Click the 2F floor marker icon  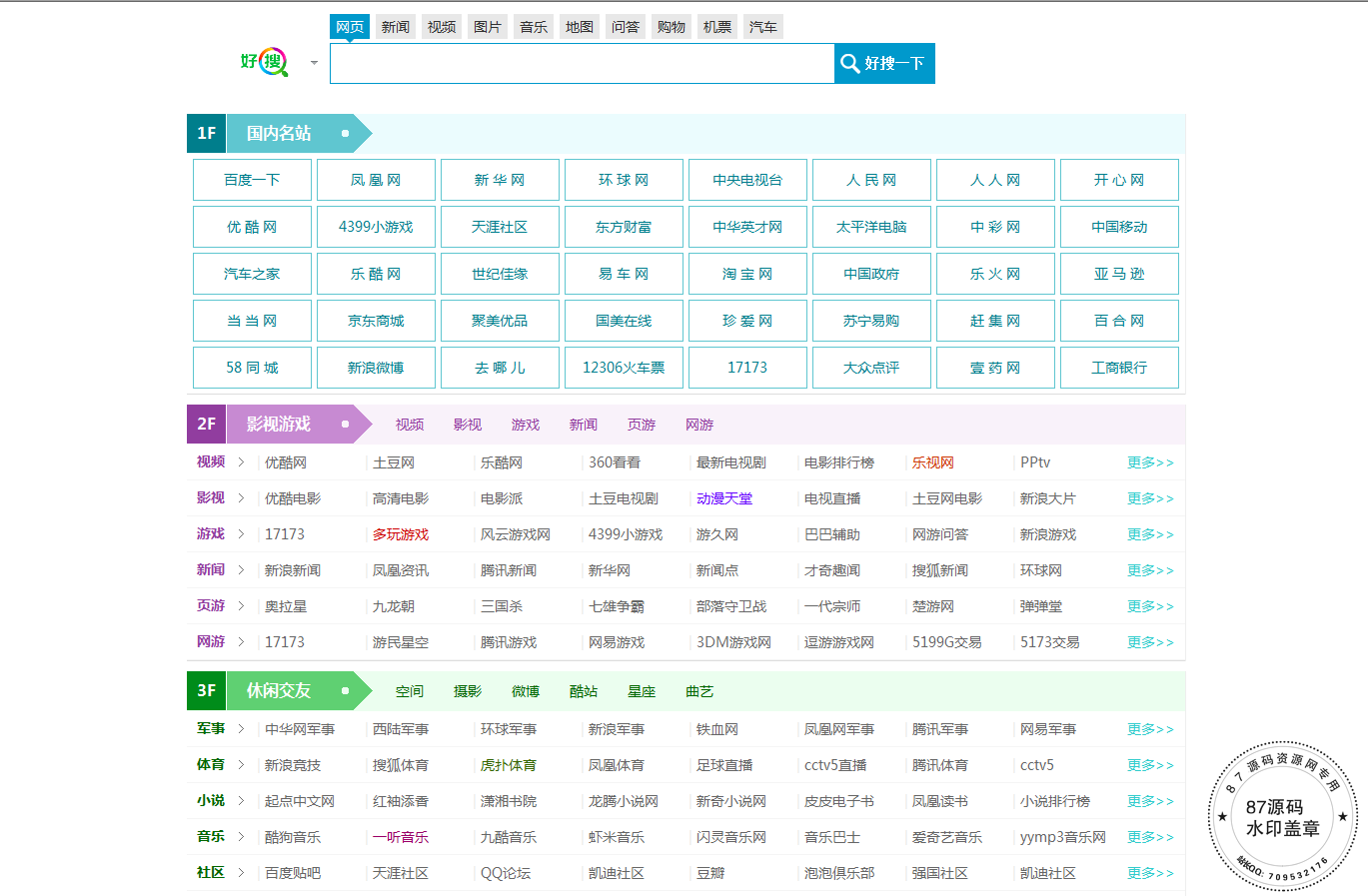point(207,424)
